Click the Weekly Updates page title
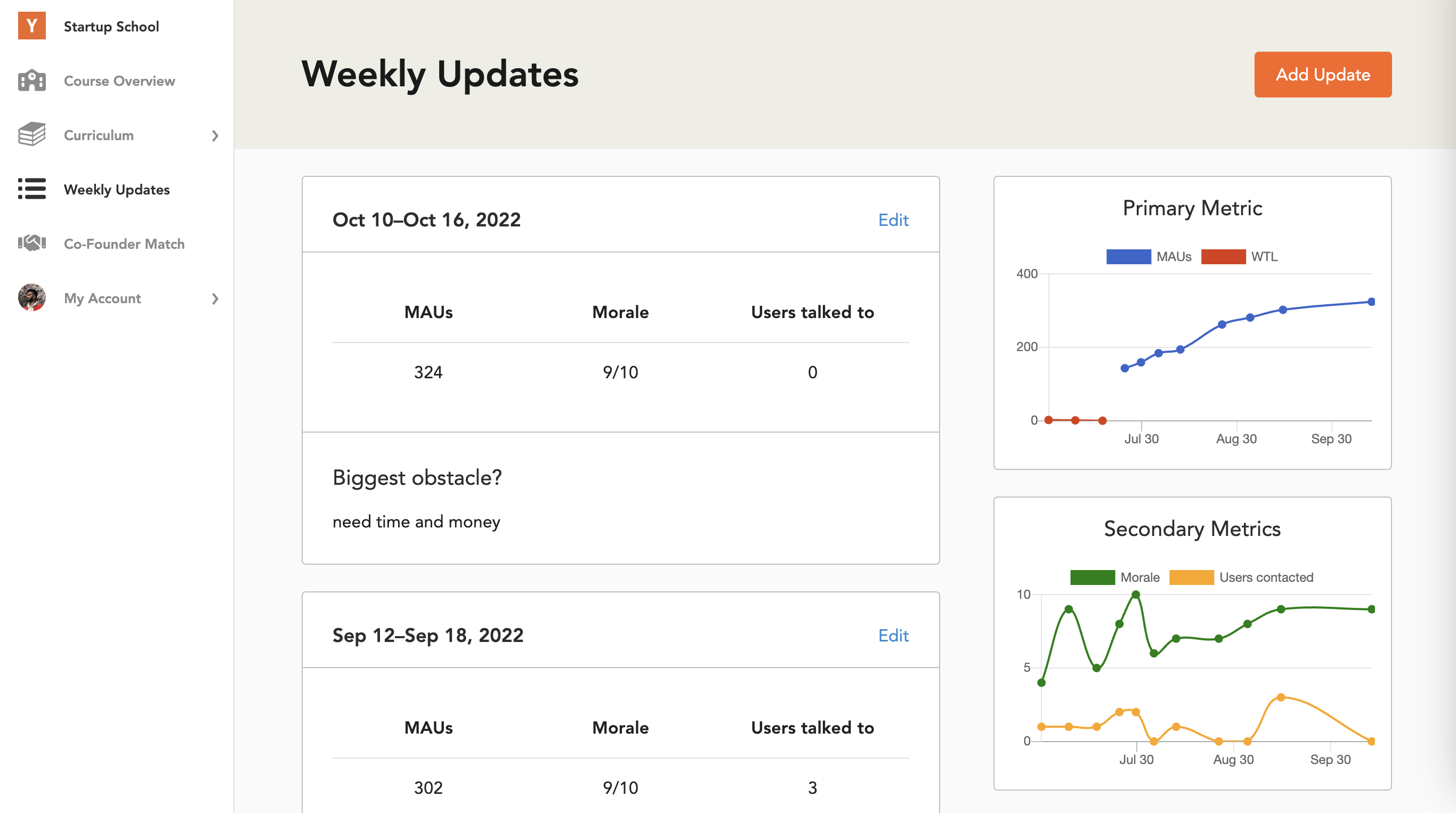Viewport: 1456px width, 813px height. tap(440, 74)
